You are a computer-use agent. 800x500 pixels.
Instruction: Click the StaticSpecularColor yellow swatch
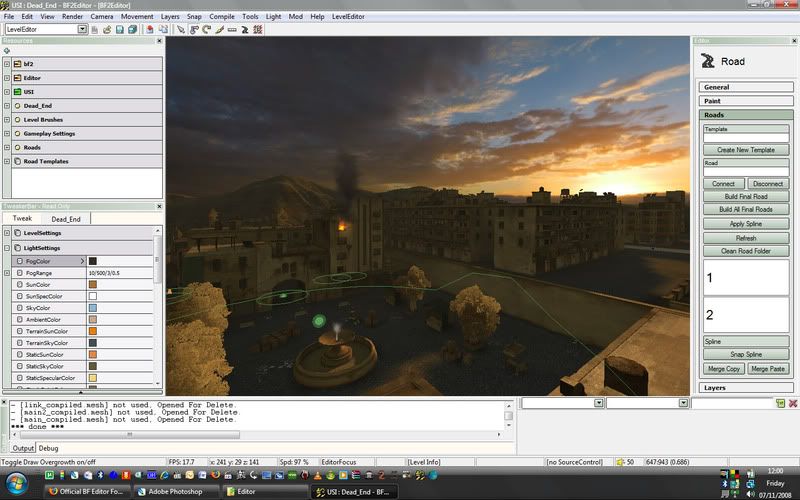[x=93, y=378]
